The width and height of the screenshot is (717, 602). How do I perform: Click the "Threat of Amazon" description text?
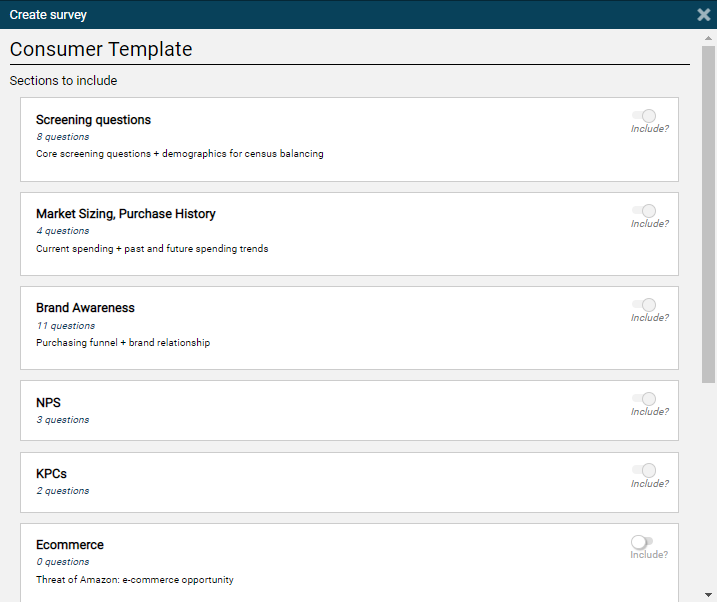click(x=135, y=580)
